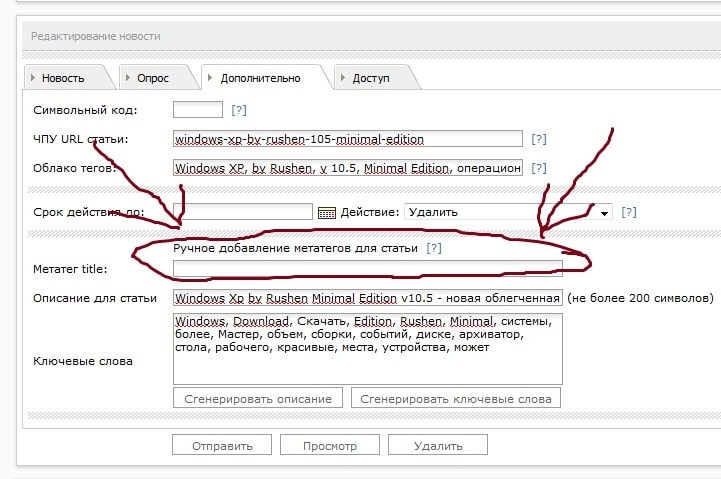Switch to the Новость tab

pos(61,78)
